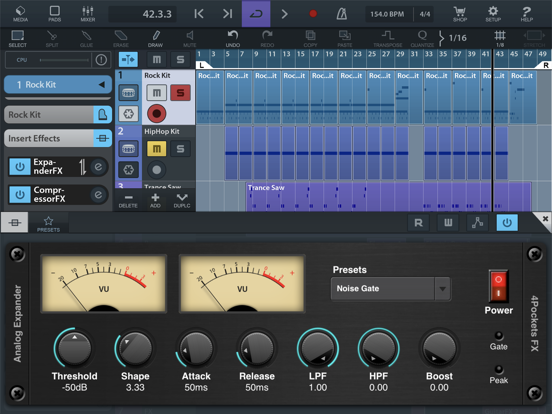Toggle ExpanderFX power on/off
This screenshot has height=414, width=552.
[20, 167]
